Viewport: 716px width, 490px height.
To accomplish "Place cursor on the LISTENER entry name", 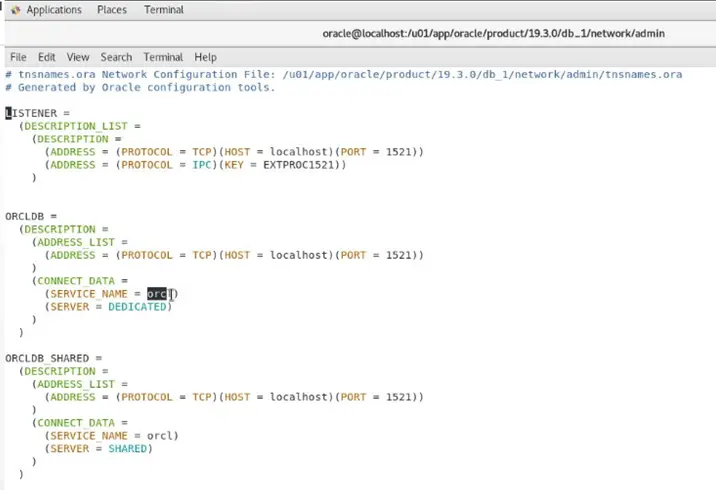I will (31, 114).
